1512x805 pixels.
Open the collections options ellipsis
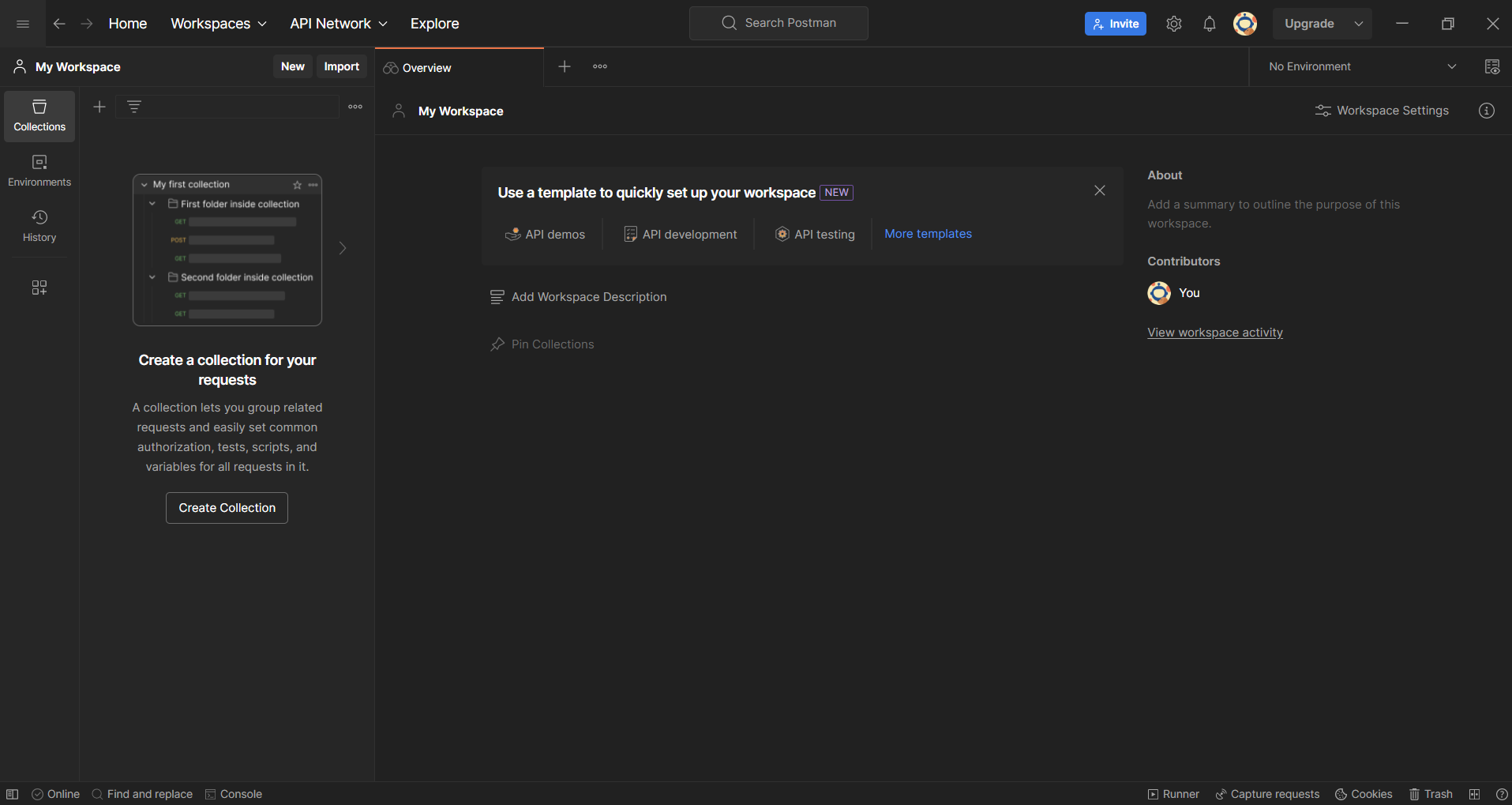(355, 107)
